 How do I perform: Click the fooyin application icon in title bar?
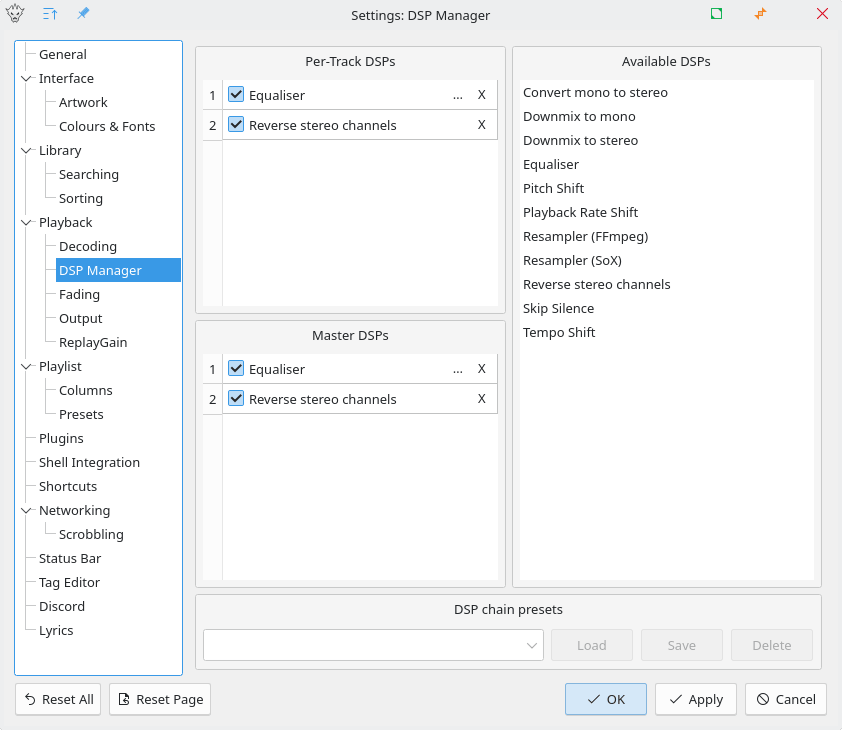(16, 15)
